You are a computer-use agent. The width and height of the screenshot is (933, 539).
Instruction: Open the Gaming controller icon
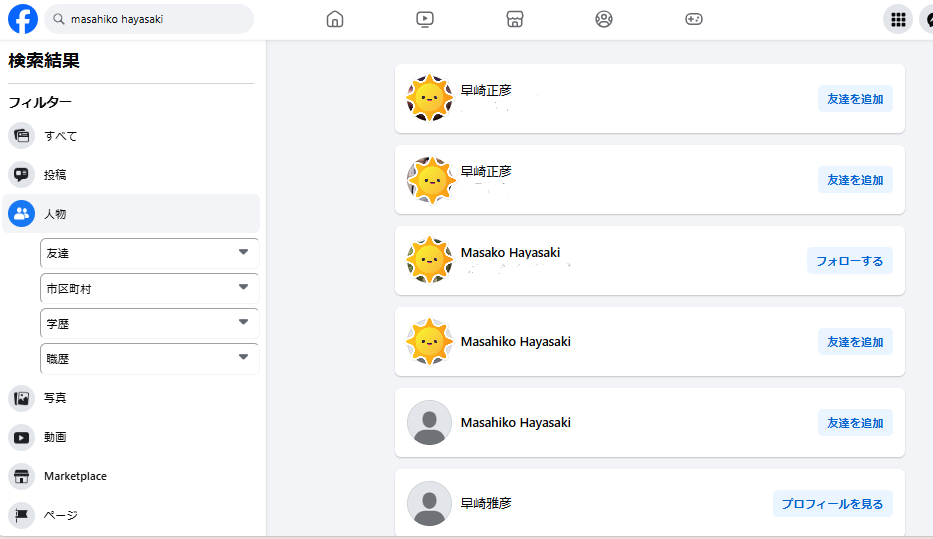pyautogui.click(x=694, y=19)
